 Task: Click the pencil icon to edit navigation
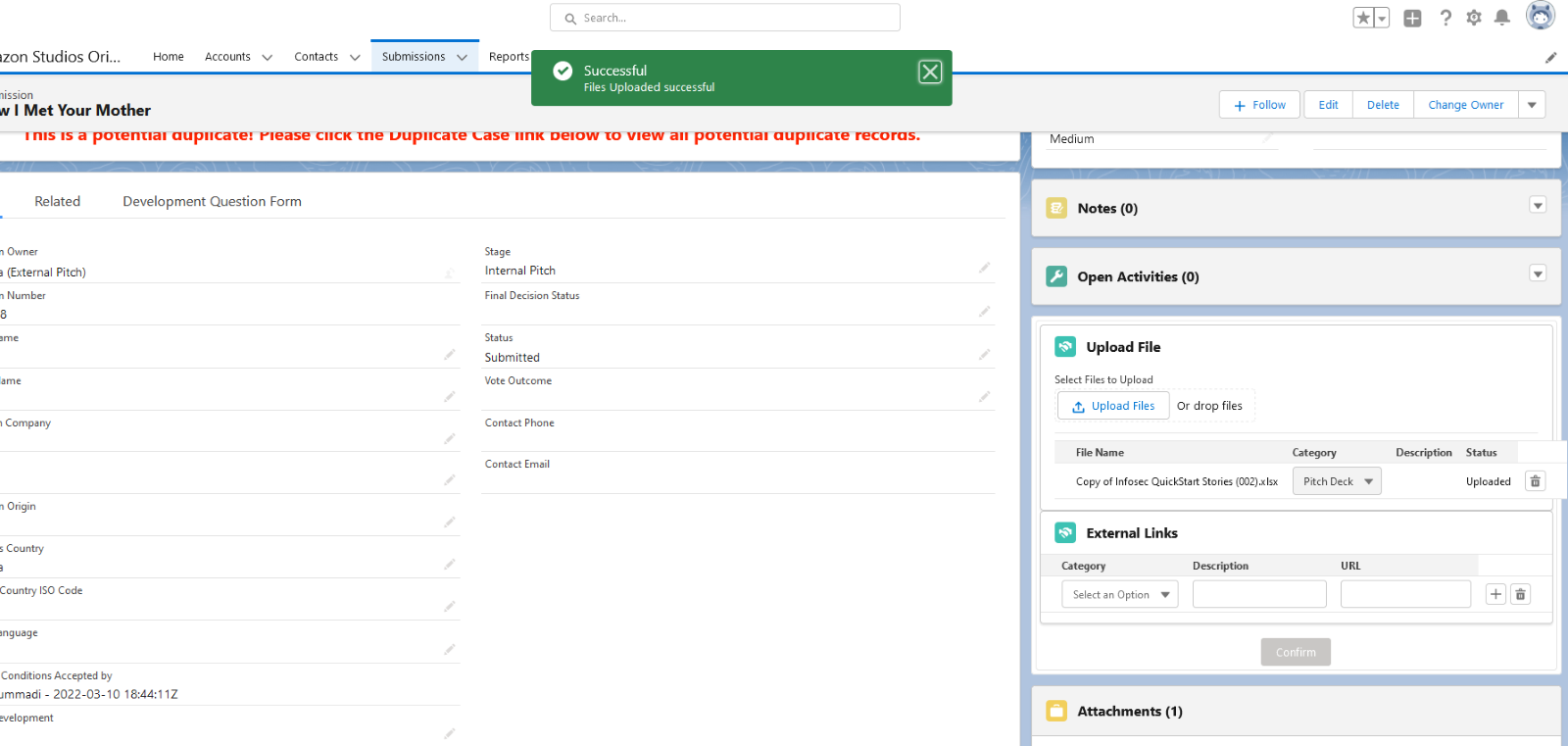[x=1551, y=58]
